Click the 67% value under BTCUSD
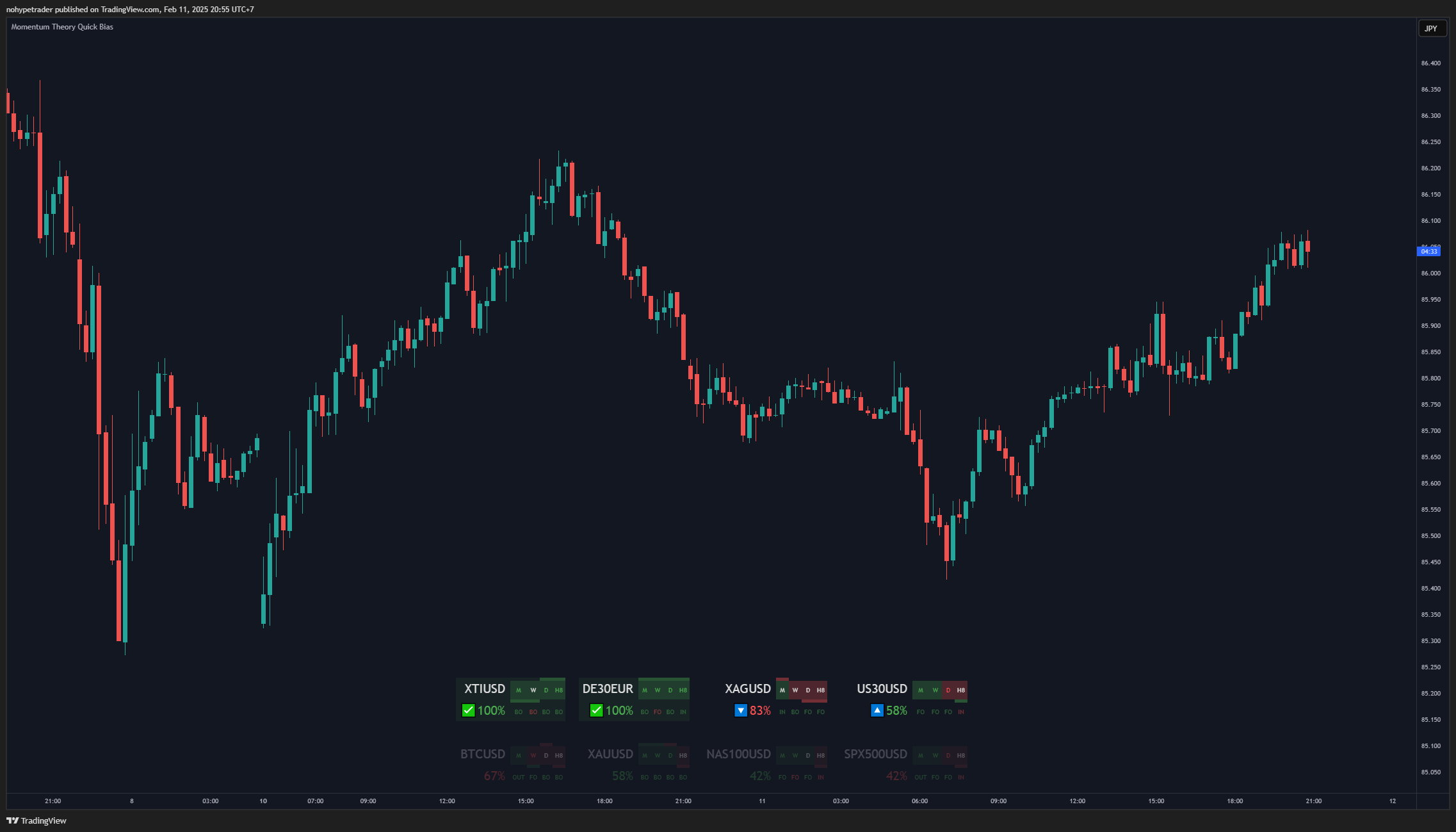 [x=494, y=776]
